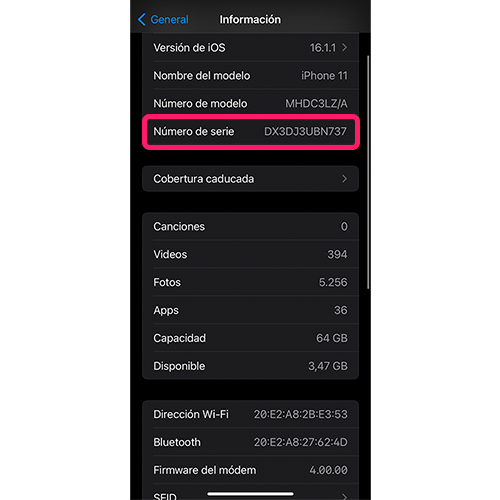500x500 pixels.
Task: Go back to General settings
Action: (163, 19)
